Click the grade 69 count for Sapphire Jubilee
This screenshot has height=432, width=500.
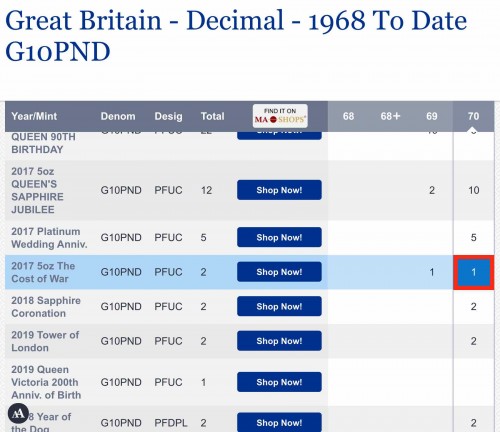tap(432, 190)
